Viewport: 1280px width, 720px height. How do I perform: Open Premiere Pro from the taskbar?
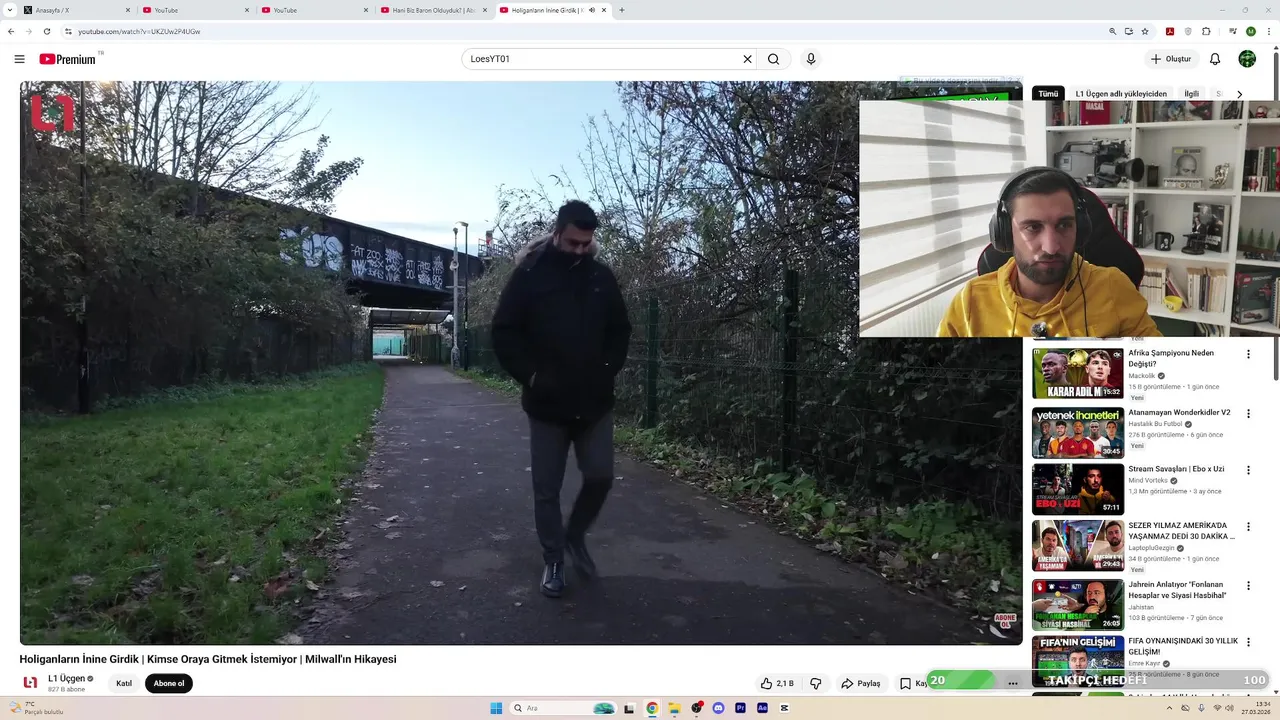(740, 708)
